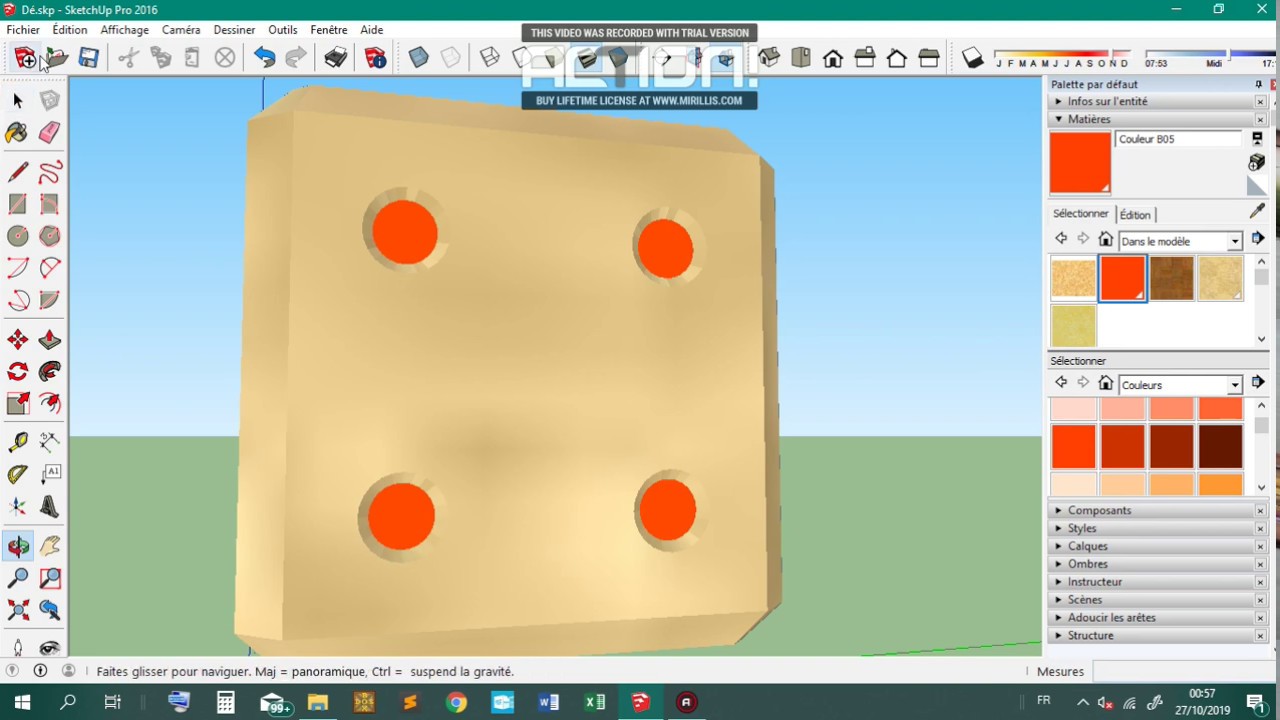
Task: Switch to the Sélectionner materials tab
Action: click(1080, 214)
